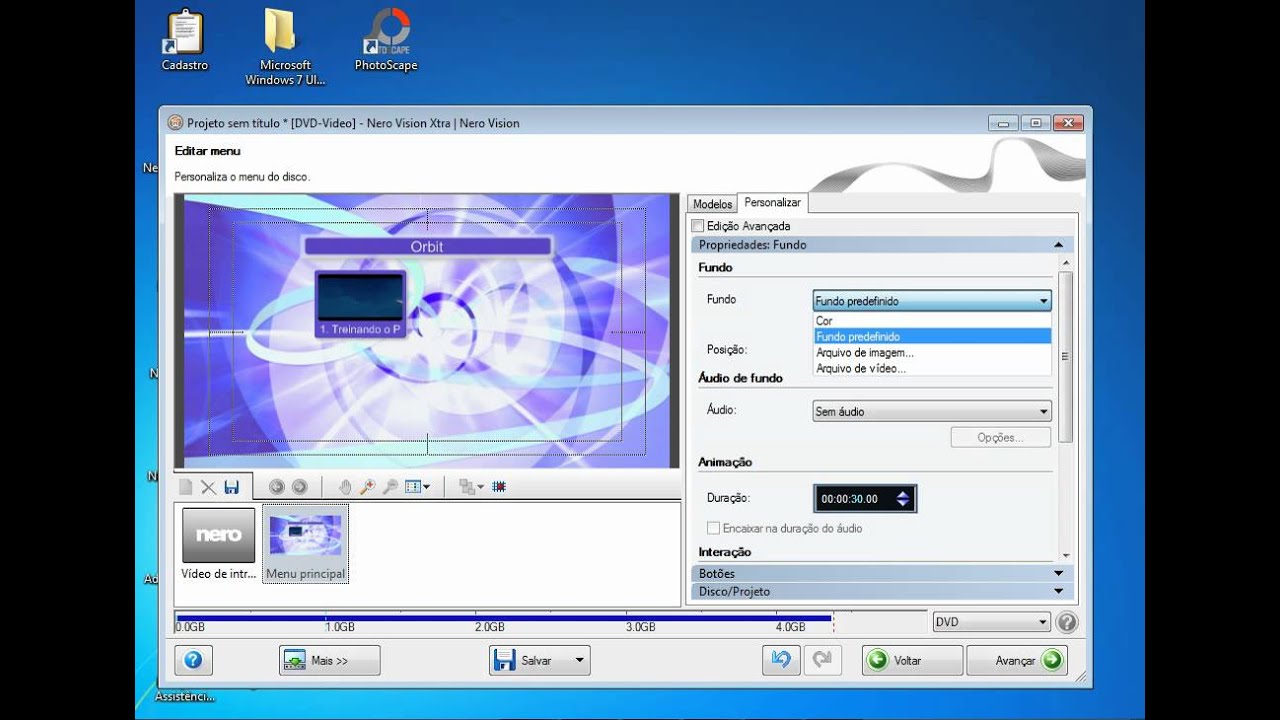Click the zoom in magnifier icon
This screenshot has width=1280, height=720.
pos(367,487)
